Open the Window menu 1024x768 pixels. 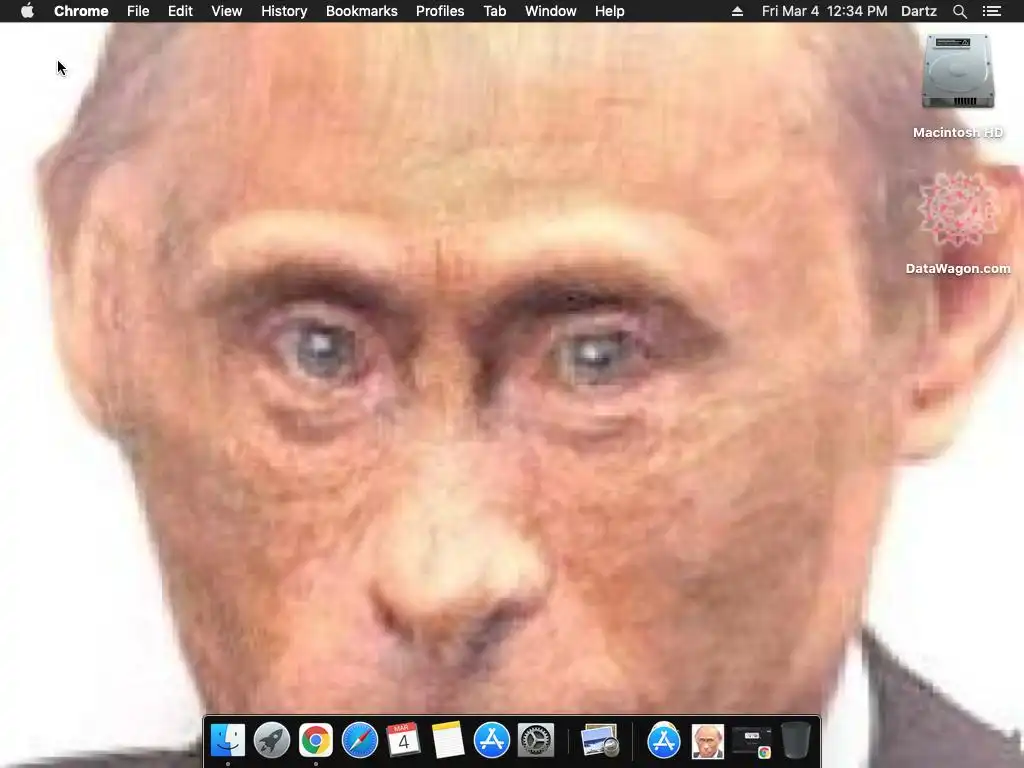pyautogui.click(x=551, y=11)
